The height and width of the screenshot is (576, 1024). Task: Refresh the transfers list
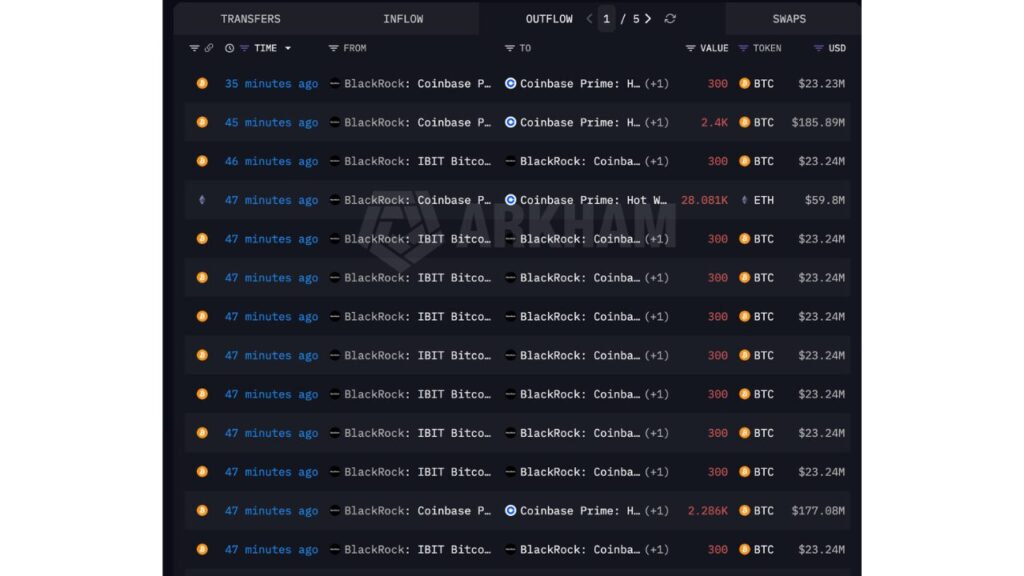tap(670, 19)
